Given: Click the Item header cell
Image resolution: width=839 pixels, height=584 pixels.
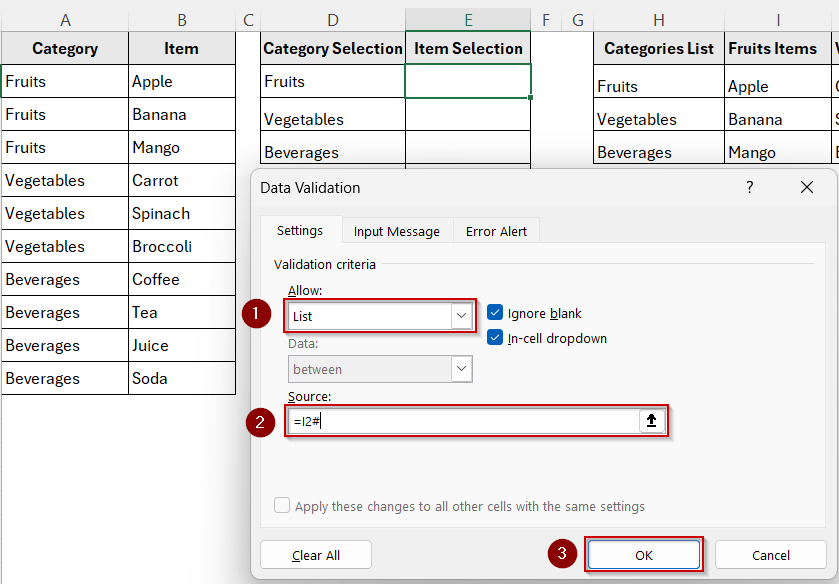Looking at the screenshot, I should pos(182,48).
